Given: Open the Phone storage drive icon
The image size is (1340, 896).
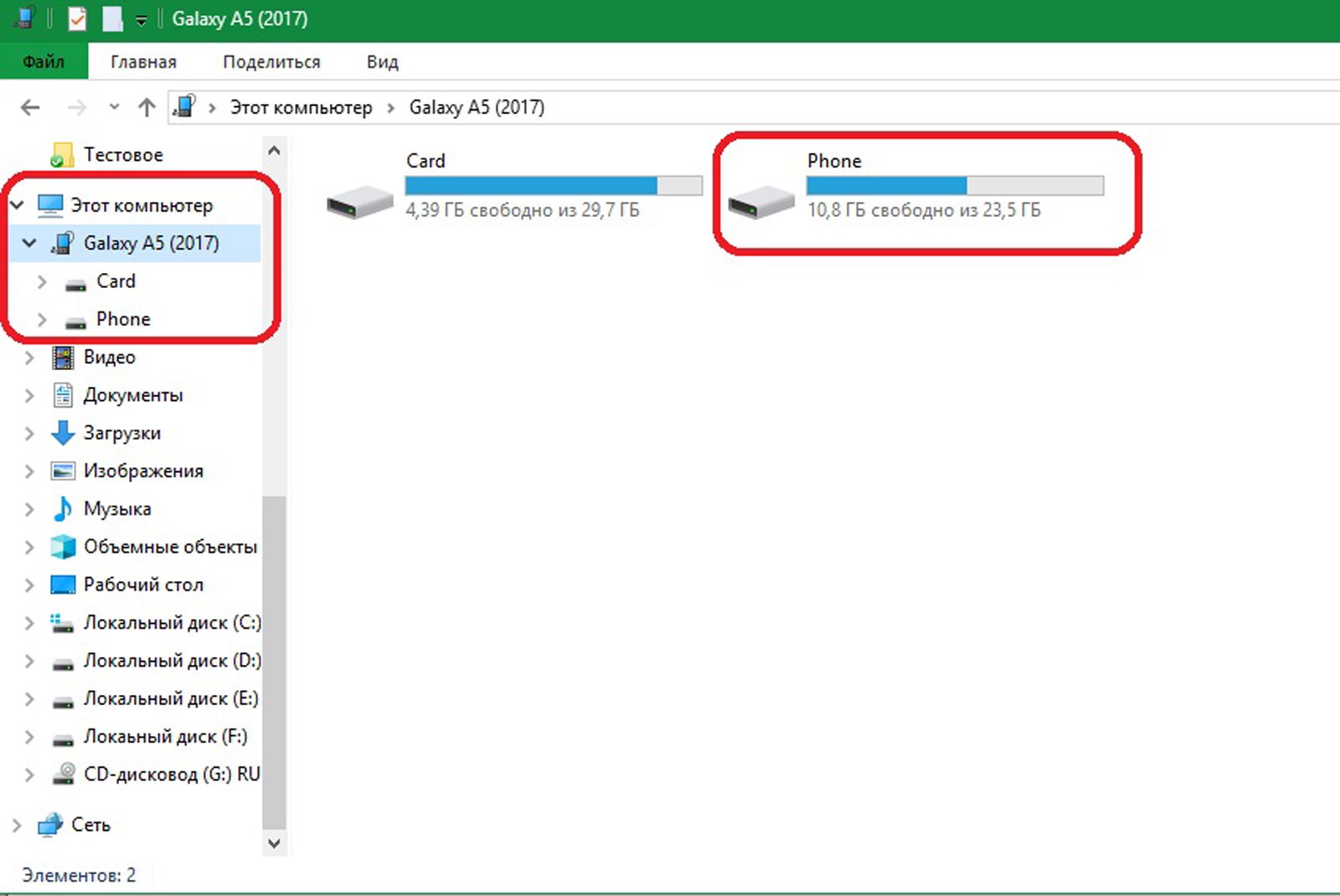Looking at the screenshot, I should point(761,203).
